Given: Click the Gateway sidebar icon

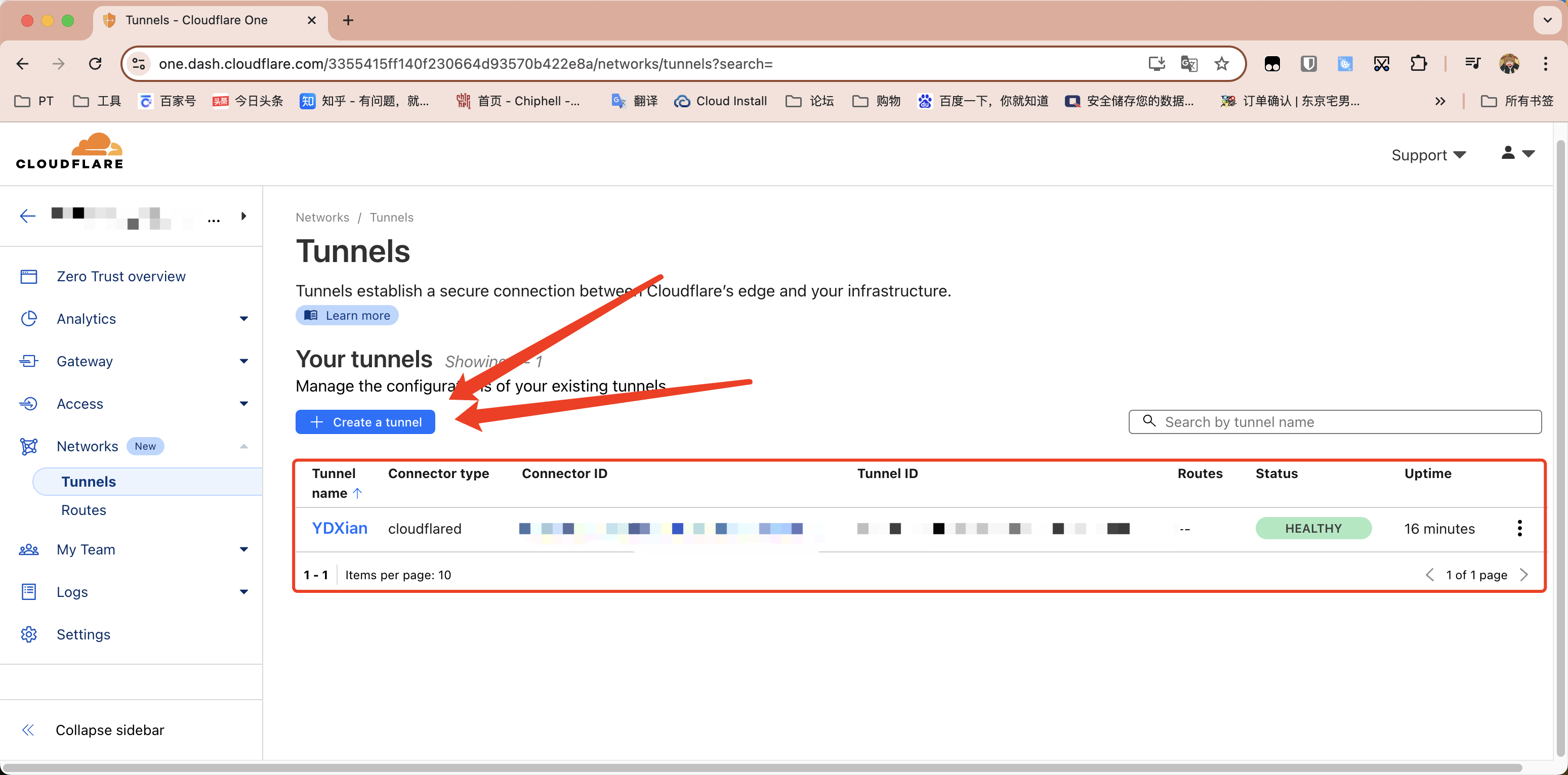Looking at the screenshot, I should 29,361.
